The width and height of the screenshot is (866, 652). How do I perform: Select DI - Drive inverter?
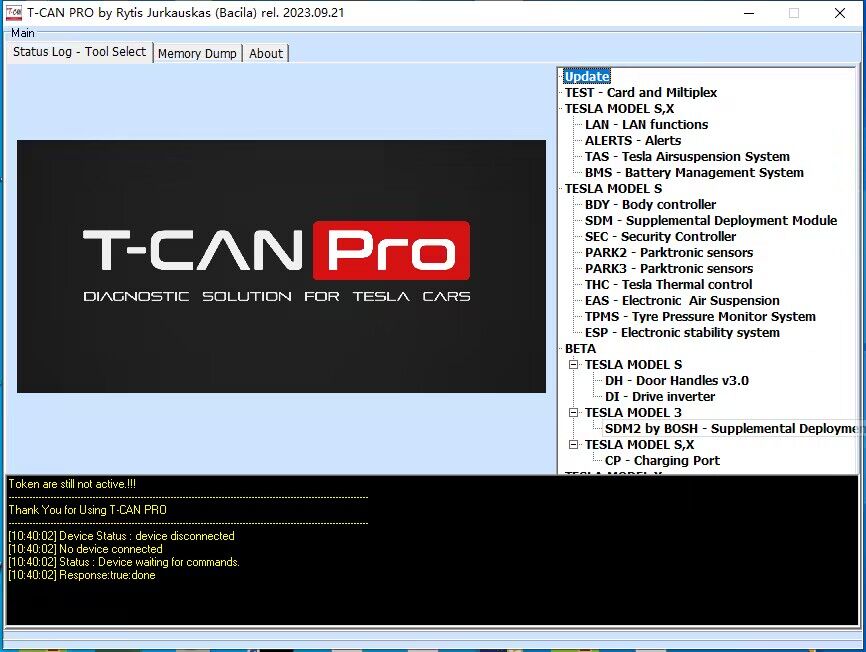[659, 396]
